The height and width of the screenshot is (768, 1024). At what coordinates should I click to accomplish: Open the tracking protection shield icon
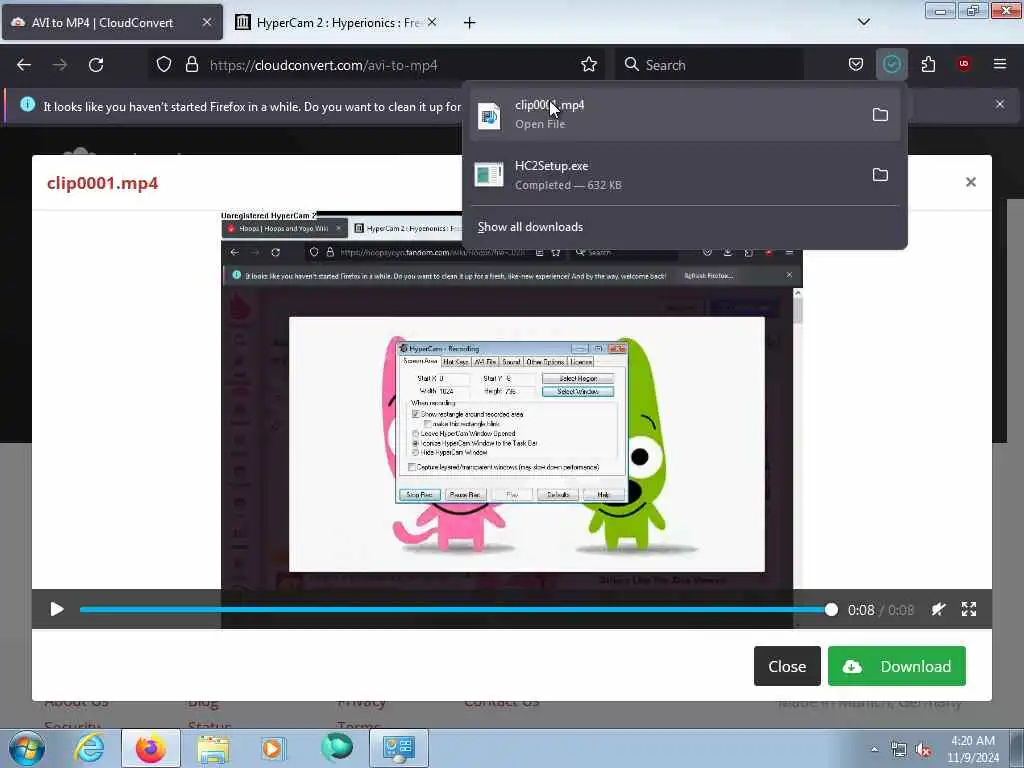coord(164,65)
